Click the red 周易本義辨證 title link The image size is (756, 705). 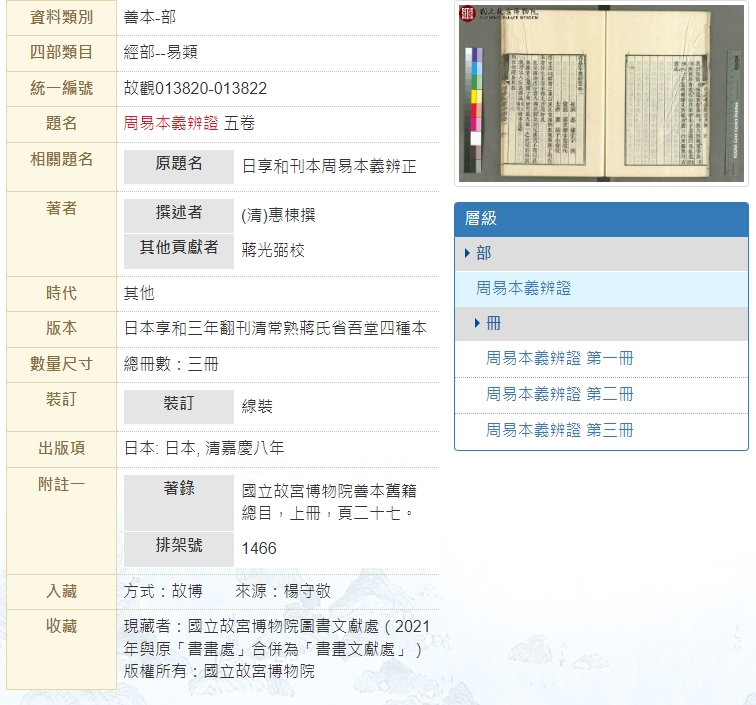click(x=171, y=123)
